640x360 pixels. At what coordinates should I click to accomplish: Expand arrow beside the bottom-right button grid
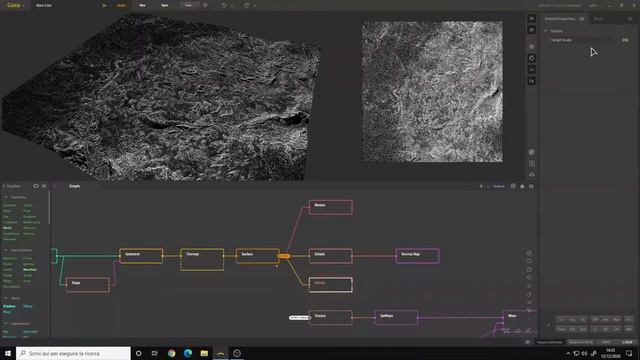549,325
